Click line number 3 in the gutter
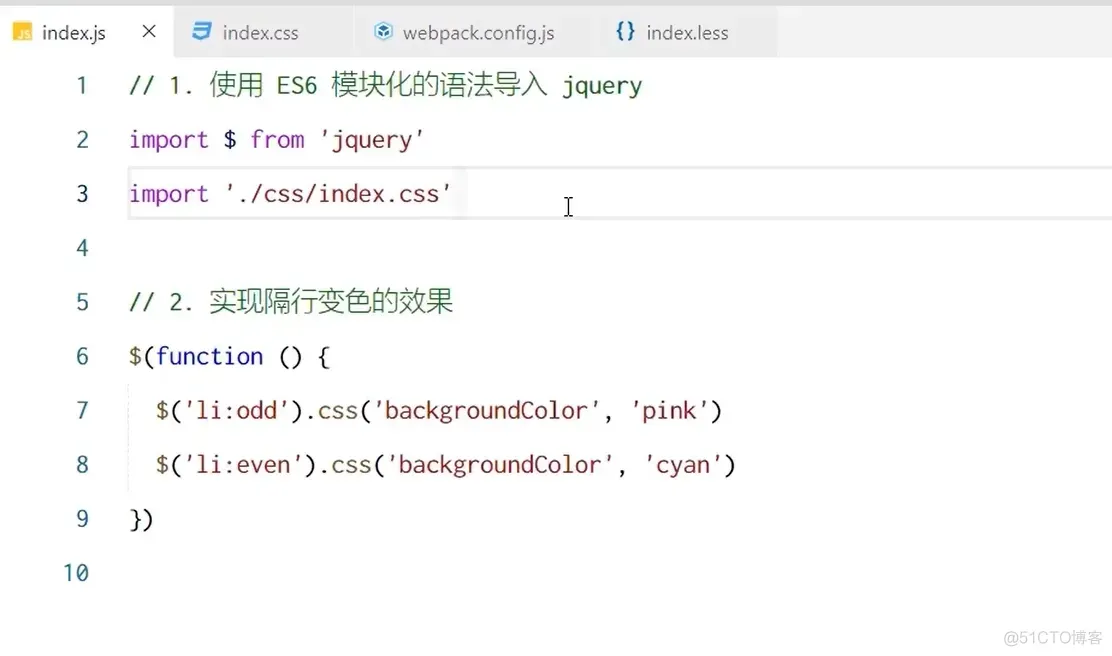Image resolution: width=1112 pixels, height=656 pixels. tap(82, 194)
